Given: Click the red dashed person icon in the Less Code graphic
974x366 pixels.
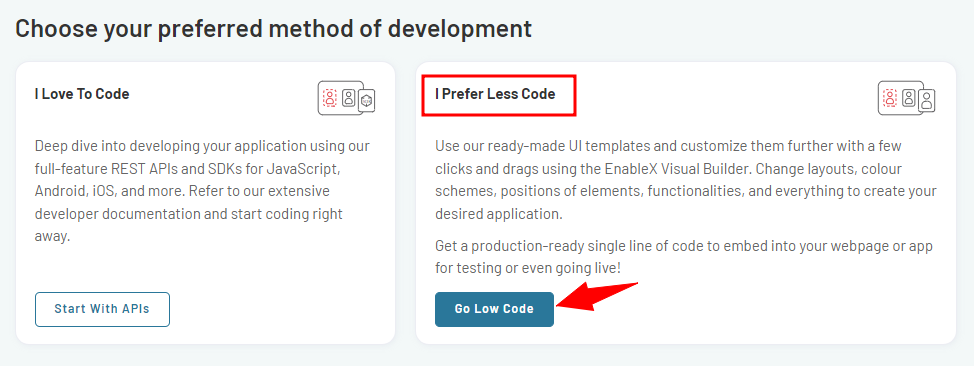Looking at the screenshot, I should tap(890, 98).
